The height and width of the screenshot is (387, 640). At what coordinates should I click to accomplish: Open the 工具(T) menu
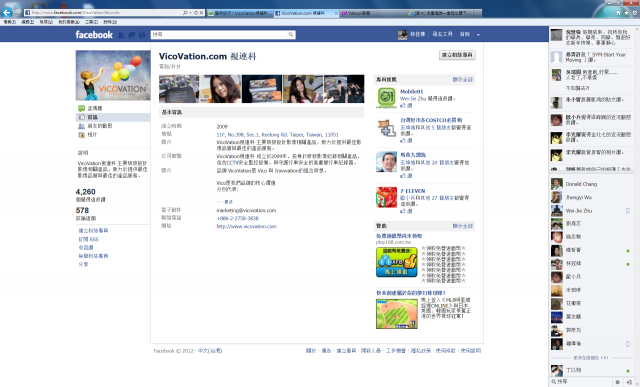click(91, 22)
